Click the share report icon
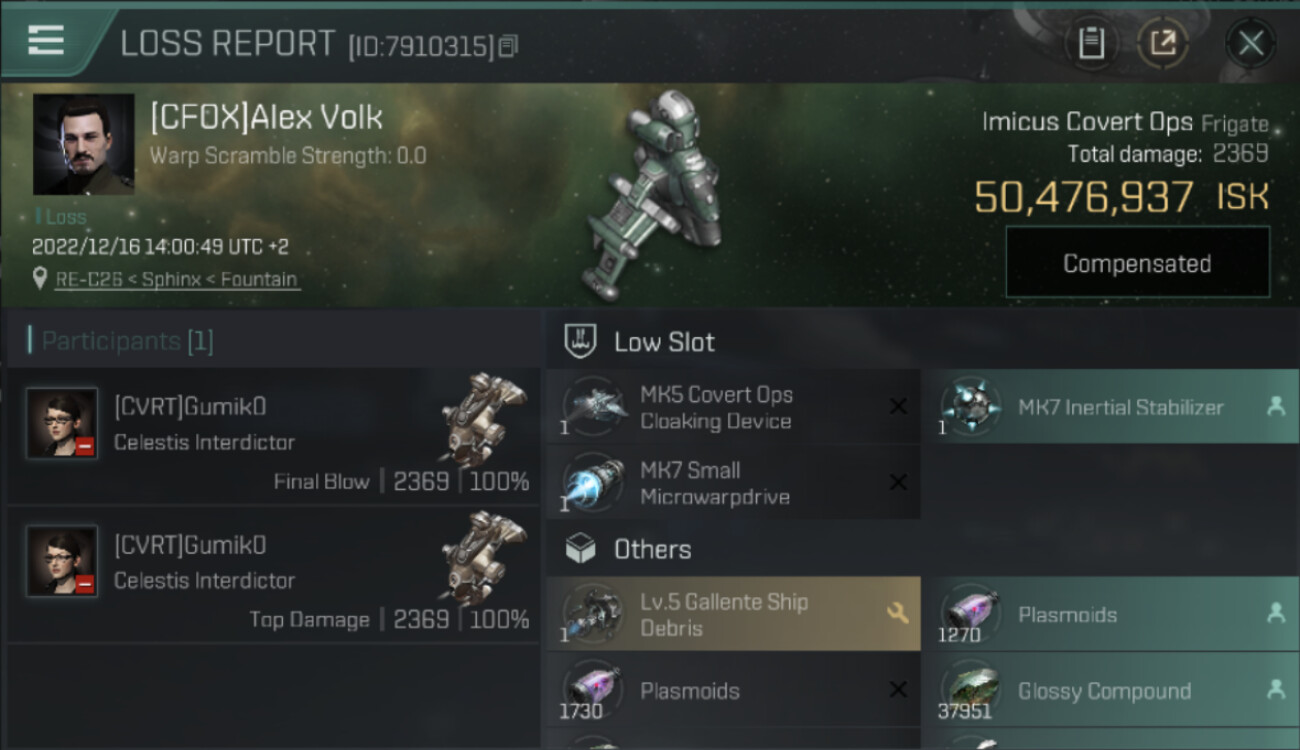 pos(1162,43)
